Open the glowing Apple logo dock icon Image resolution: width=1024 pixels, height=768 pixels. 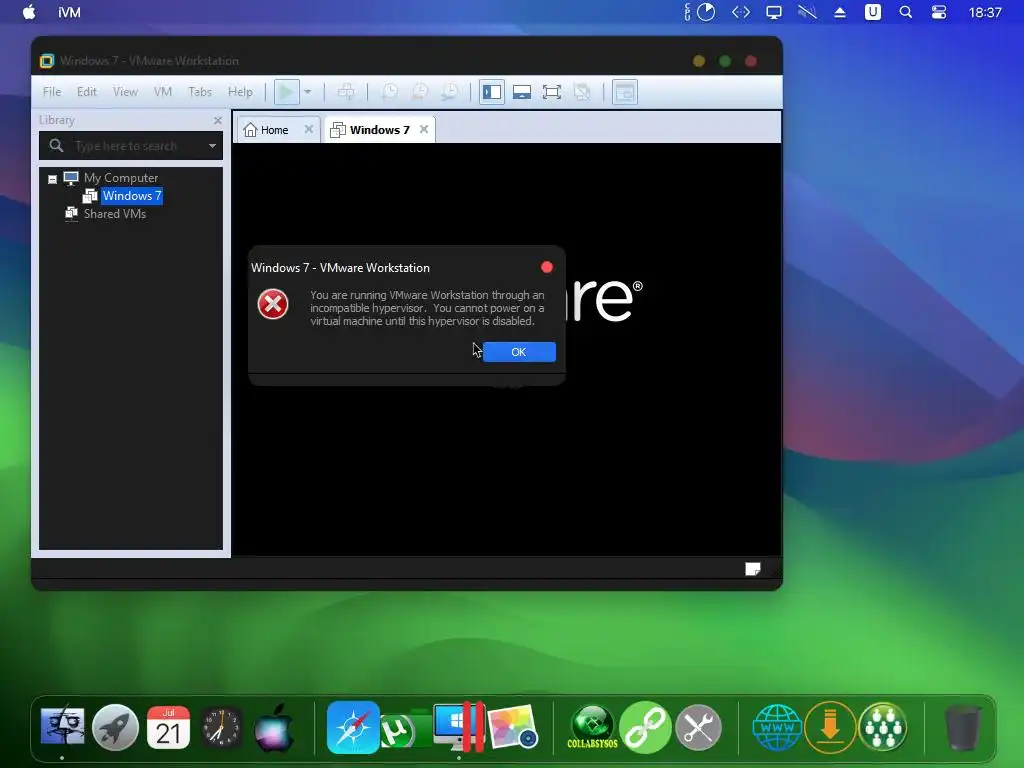coord(274,727)
